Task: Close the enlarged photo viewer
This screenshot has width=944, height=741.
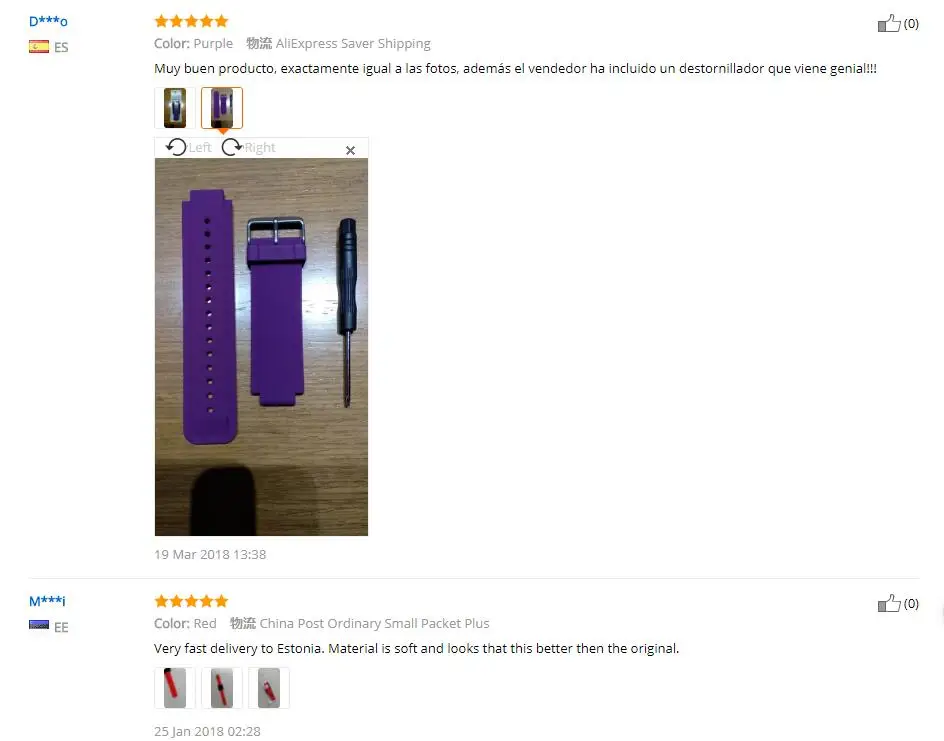Action: (x=350, y=150)
